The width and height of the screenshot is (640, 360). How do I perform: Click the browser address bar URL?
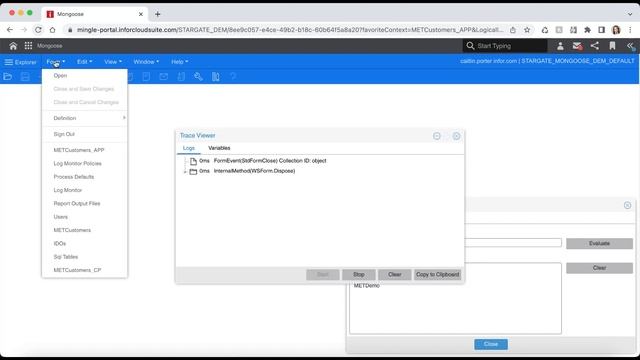pyautogui.click(x=290, y=30)
